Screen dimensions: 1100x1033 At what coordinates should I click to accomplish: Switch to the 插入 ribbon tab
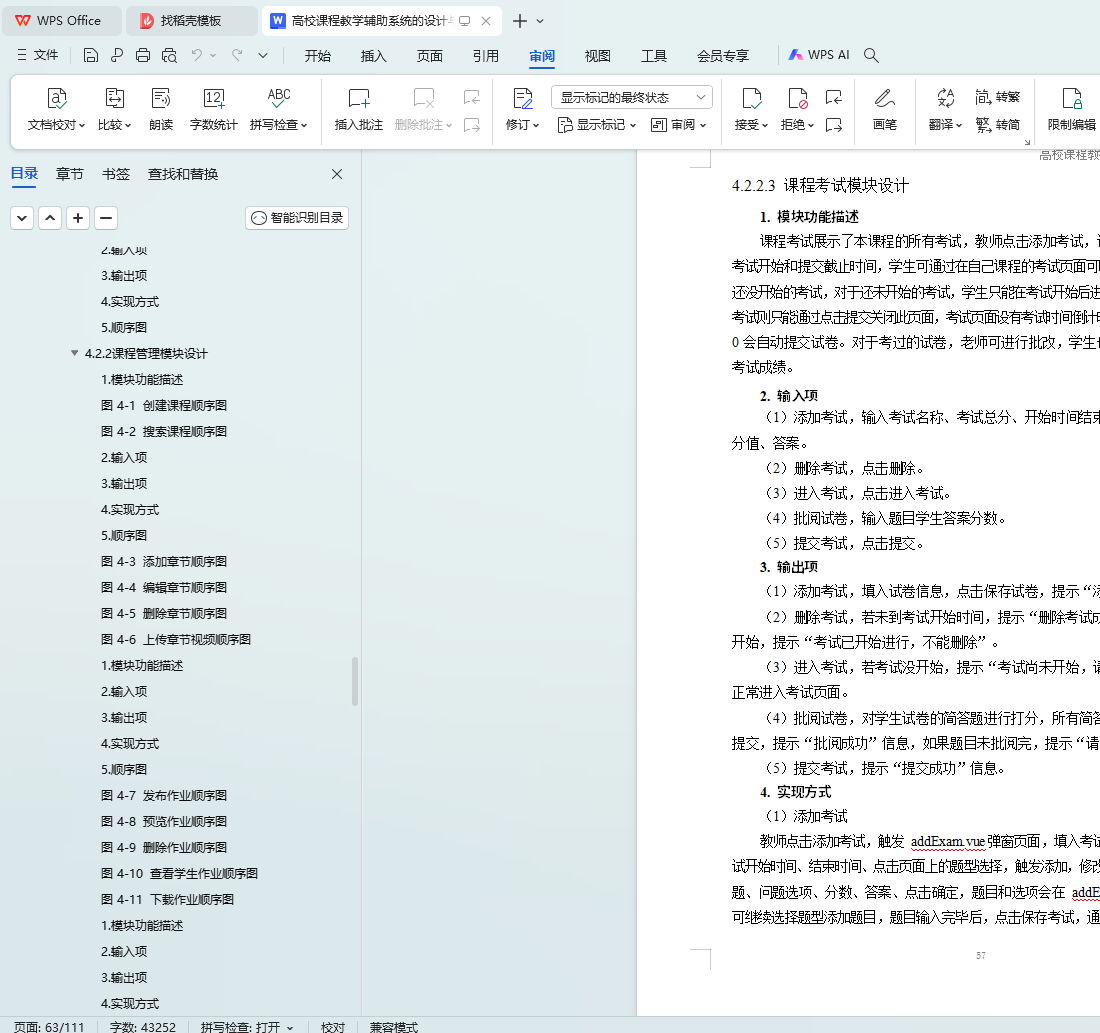pyautogui.click(x=373, y=55)
